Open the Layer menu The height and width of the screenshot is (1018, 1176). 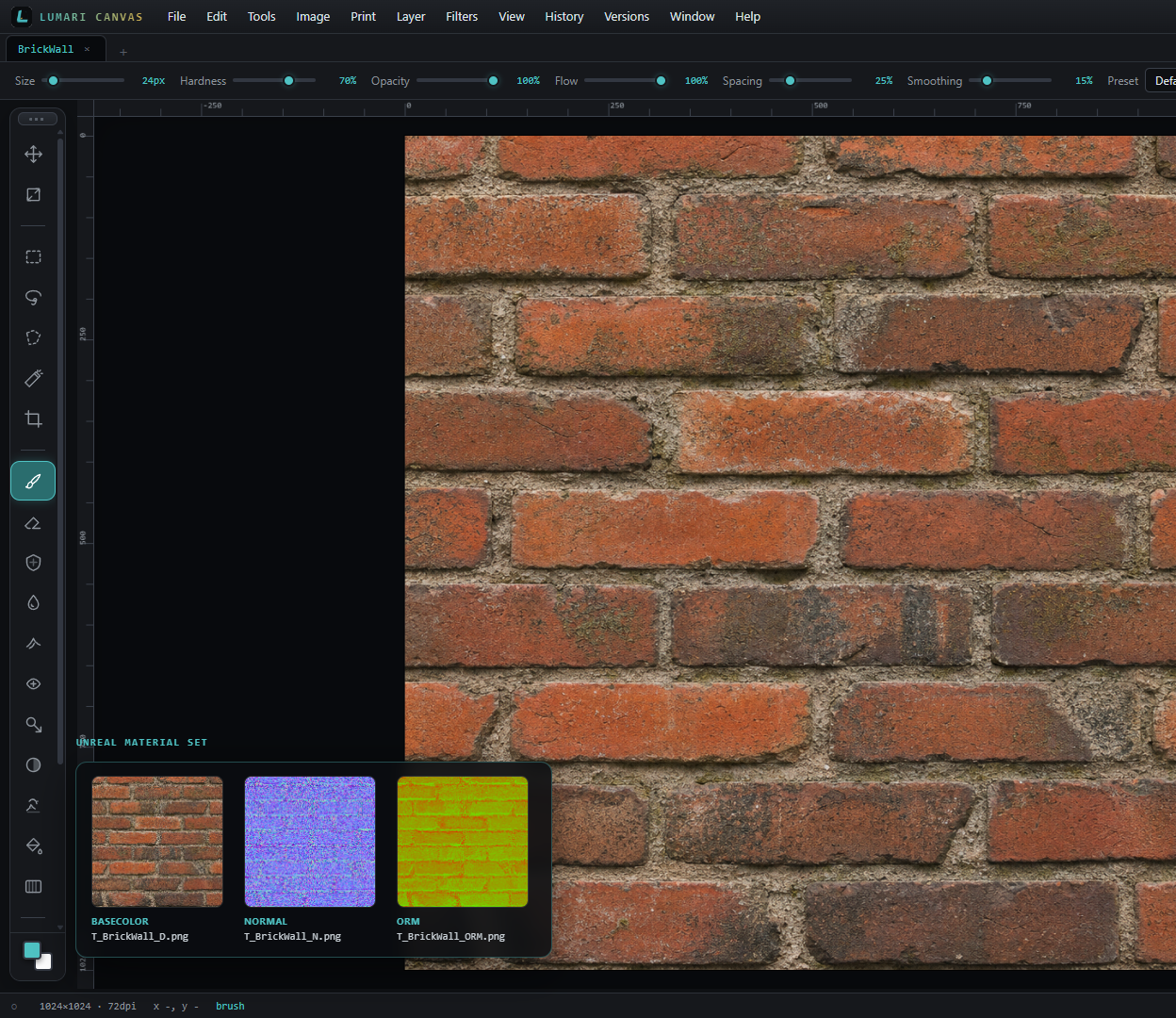411,17
